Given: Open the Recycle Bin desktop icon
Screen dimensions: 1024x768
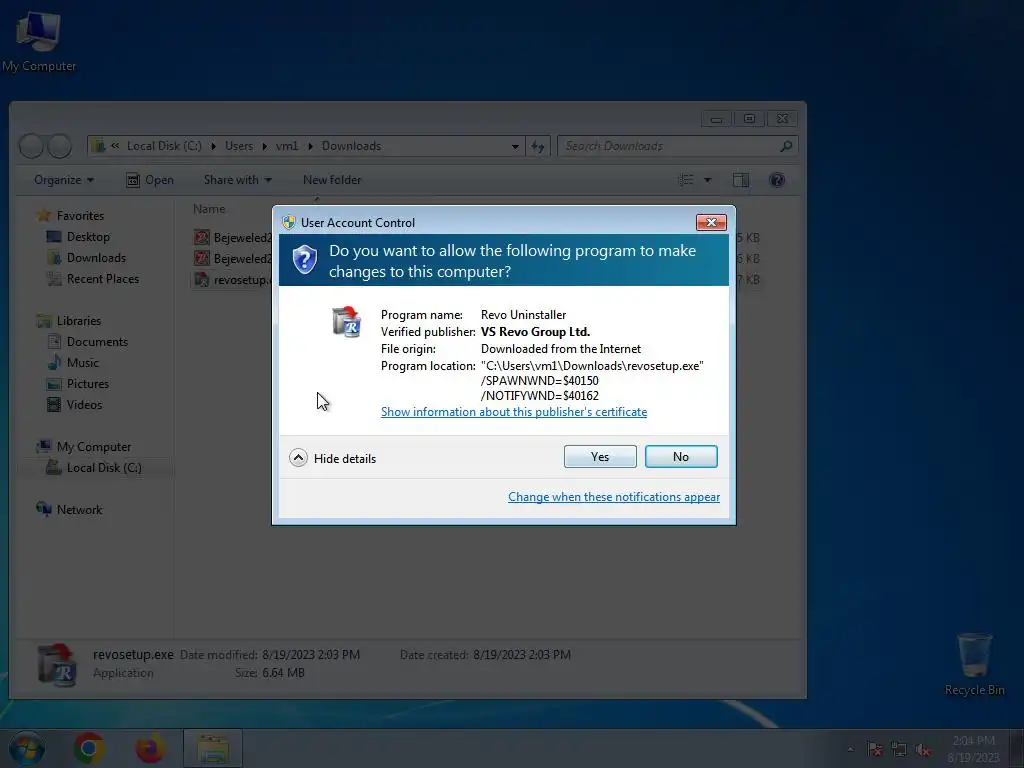Looking at the screenshot, I should 974,664.
